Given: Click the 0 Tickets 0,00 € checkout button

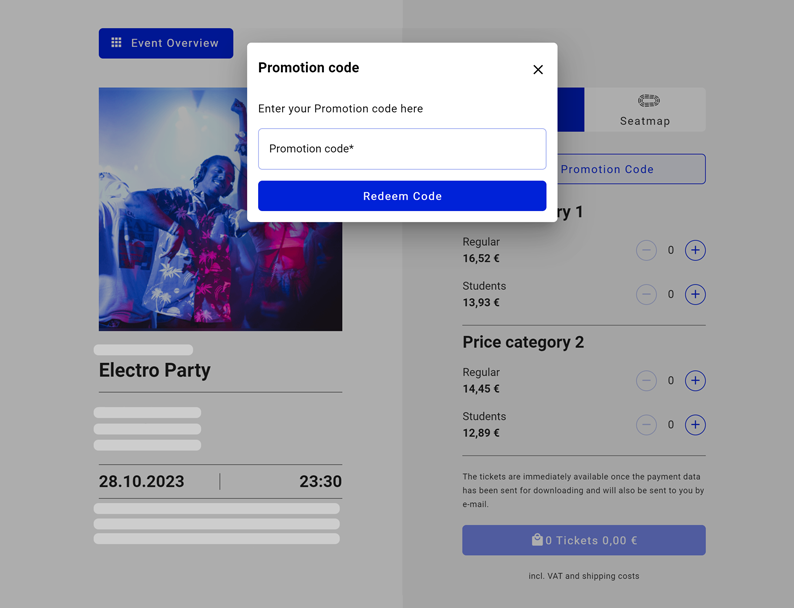Looking at the screenshot, I should point(584,540).
